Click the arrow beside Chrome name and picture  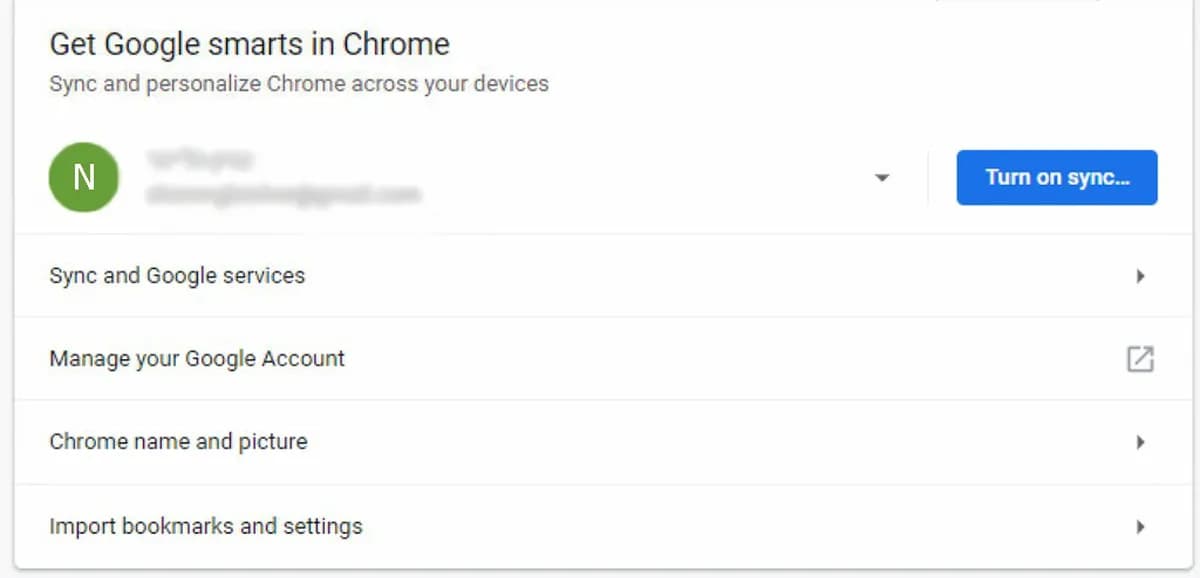[x=1140, y=442]
